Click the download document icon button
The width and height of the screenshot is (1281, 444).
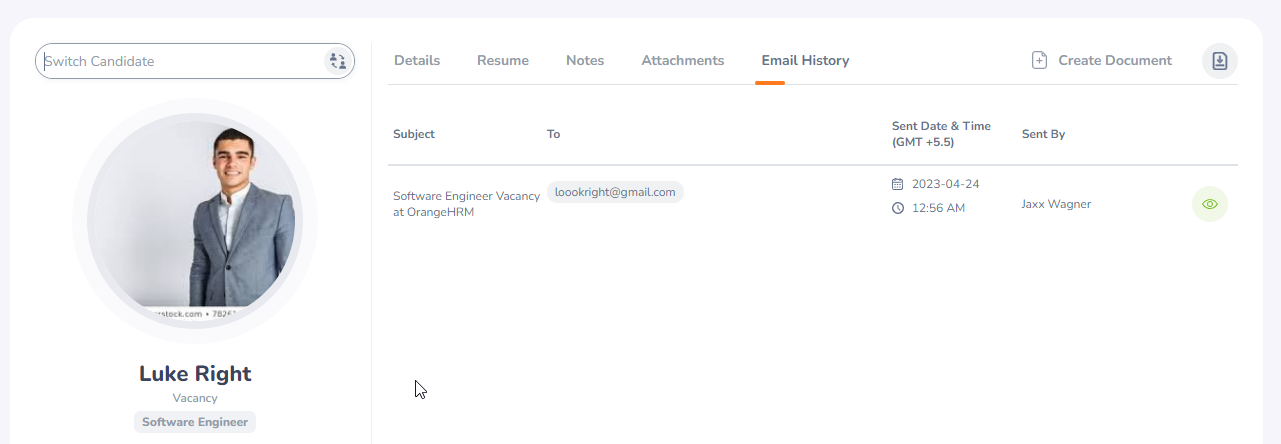pyautogui.click(x=1220, y=61)
